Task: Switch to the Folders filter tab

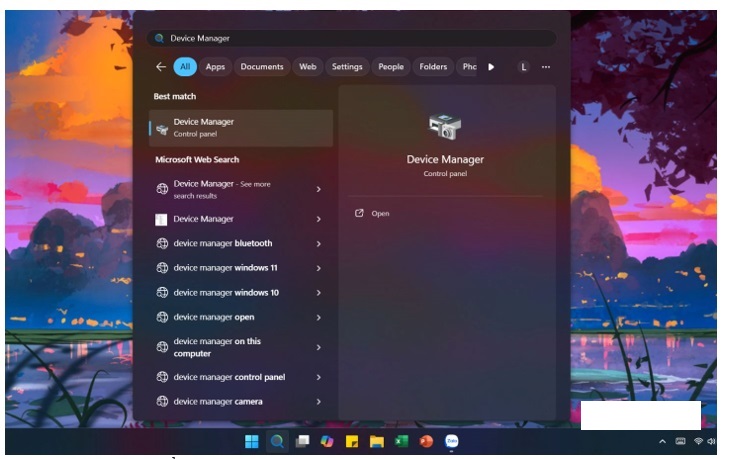Action: (433, 67)
